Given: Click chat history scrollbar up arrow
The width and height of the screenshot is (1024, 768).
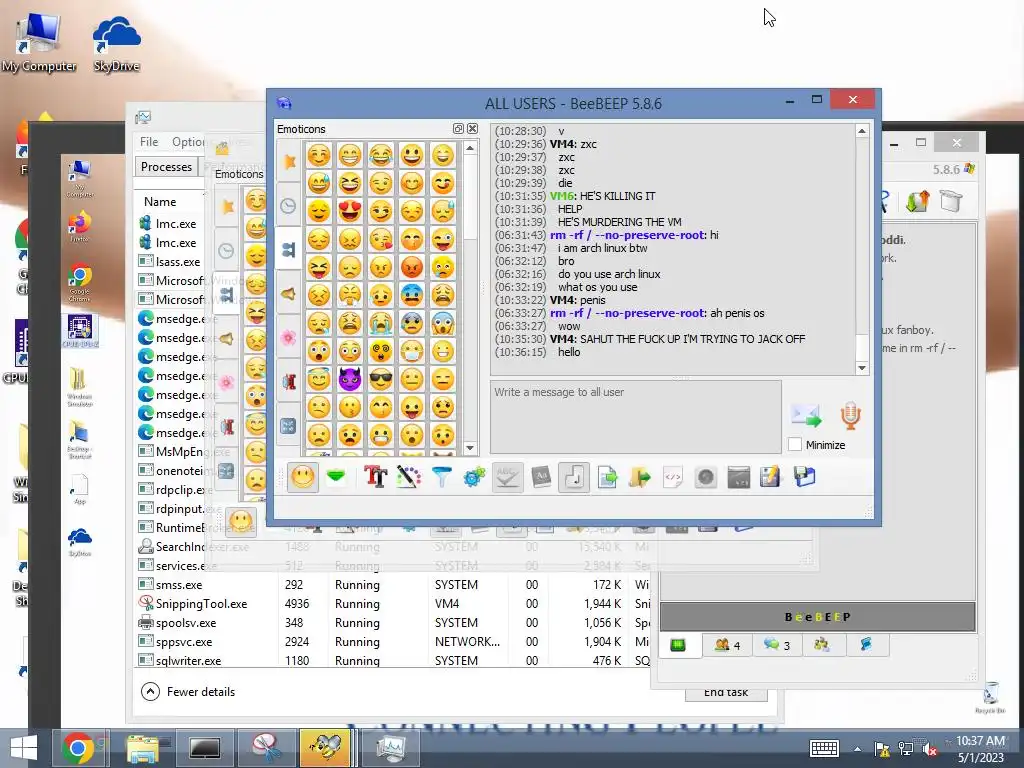Looking at the screenshot, I should [x=862, y=131].
